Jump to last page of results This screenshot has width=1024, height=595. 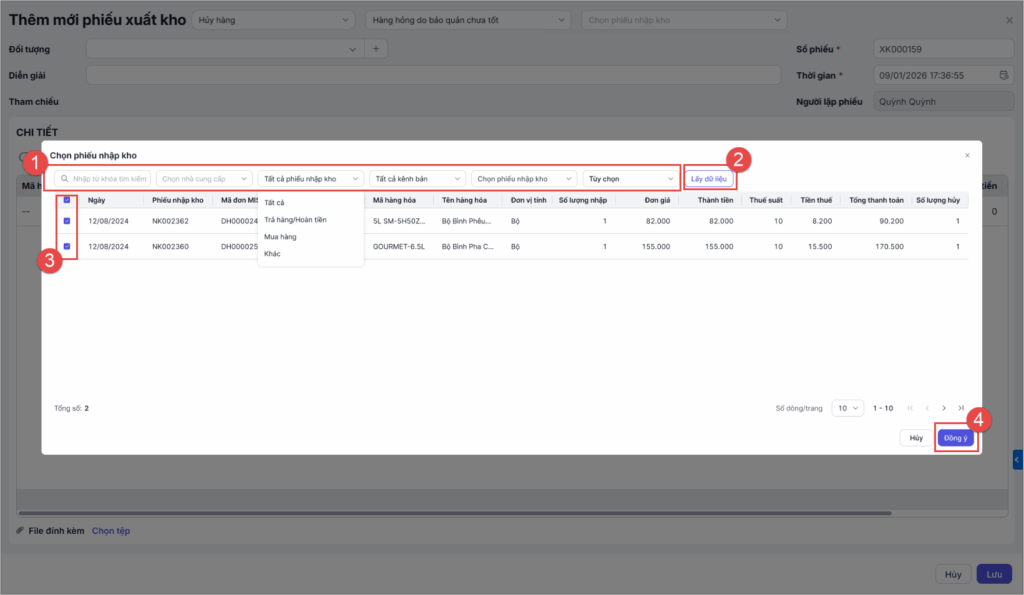961,409
